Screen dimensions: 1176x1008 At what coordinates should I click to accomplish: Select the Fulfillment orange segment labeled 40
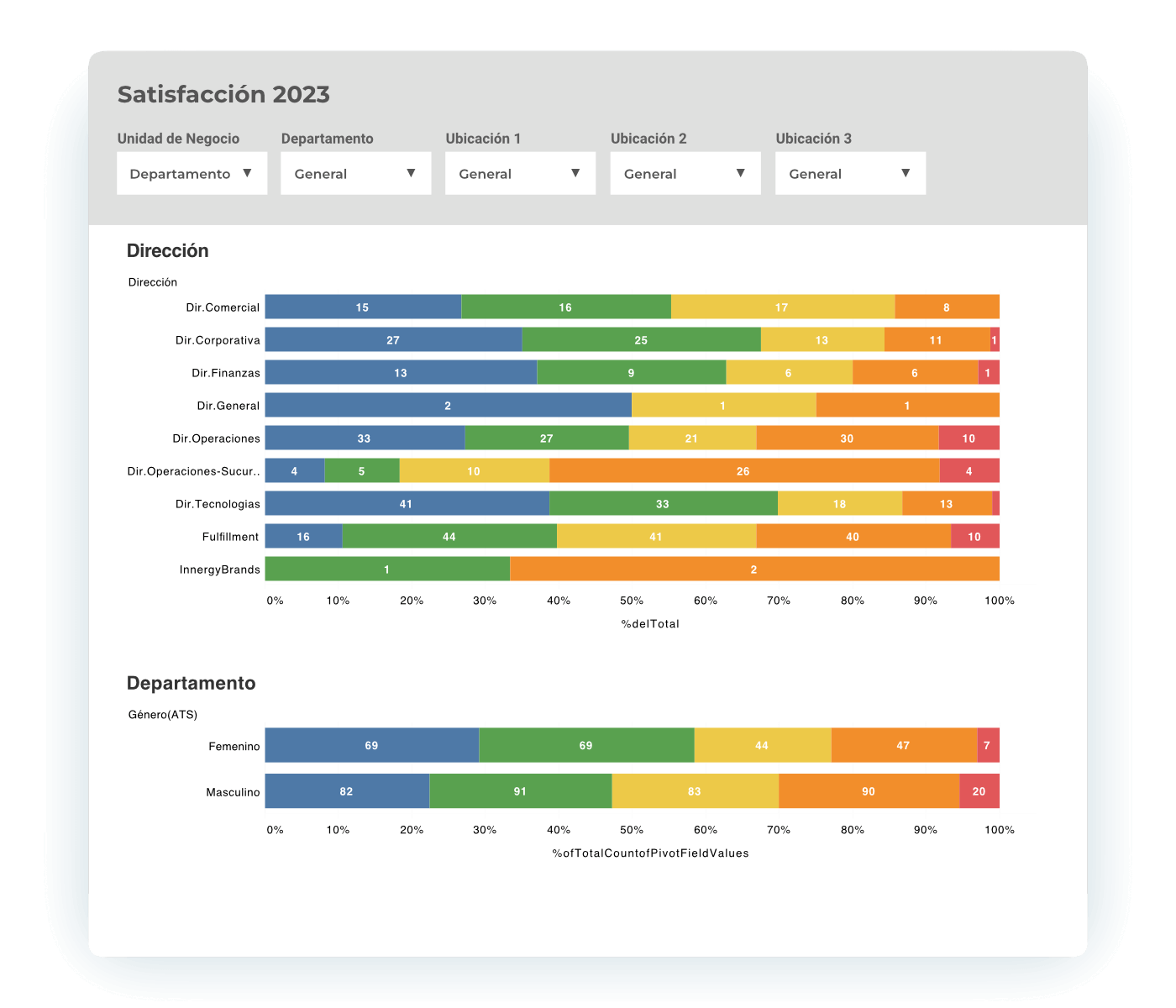point(853,536)
